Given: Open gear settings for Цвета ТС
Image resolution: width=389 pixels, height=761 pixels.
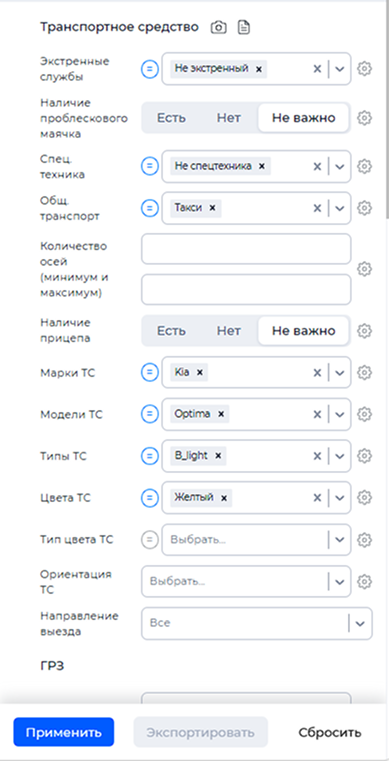Looking at the screenshot, I should pos(364,497).
